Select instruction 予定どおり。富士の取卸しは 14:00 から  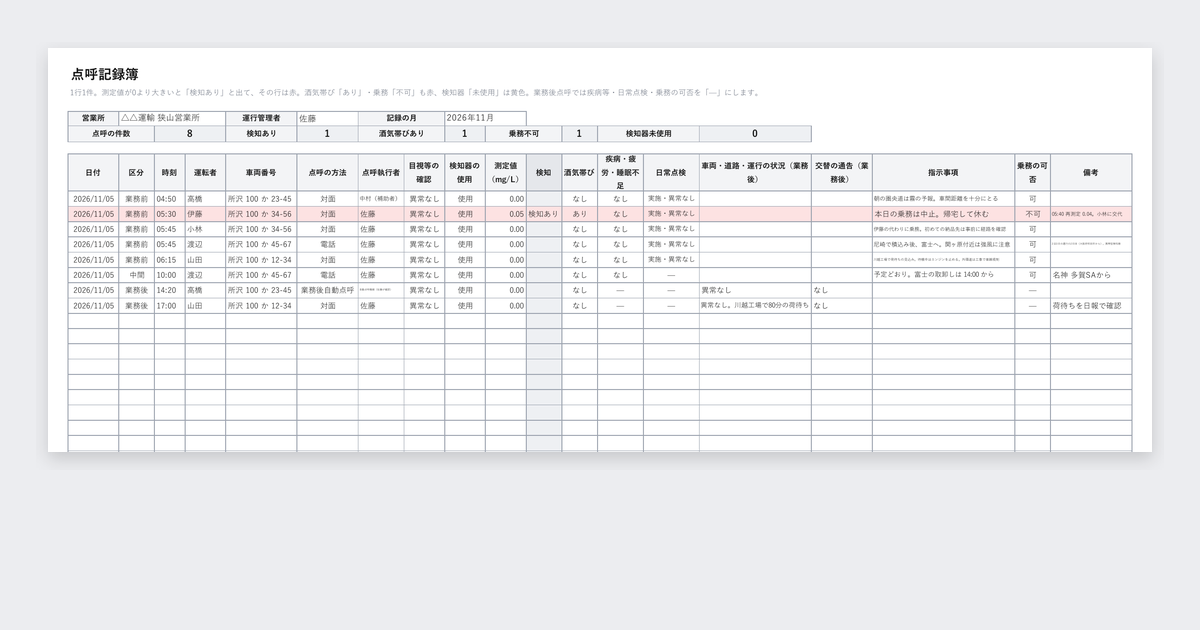(943, 275)
